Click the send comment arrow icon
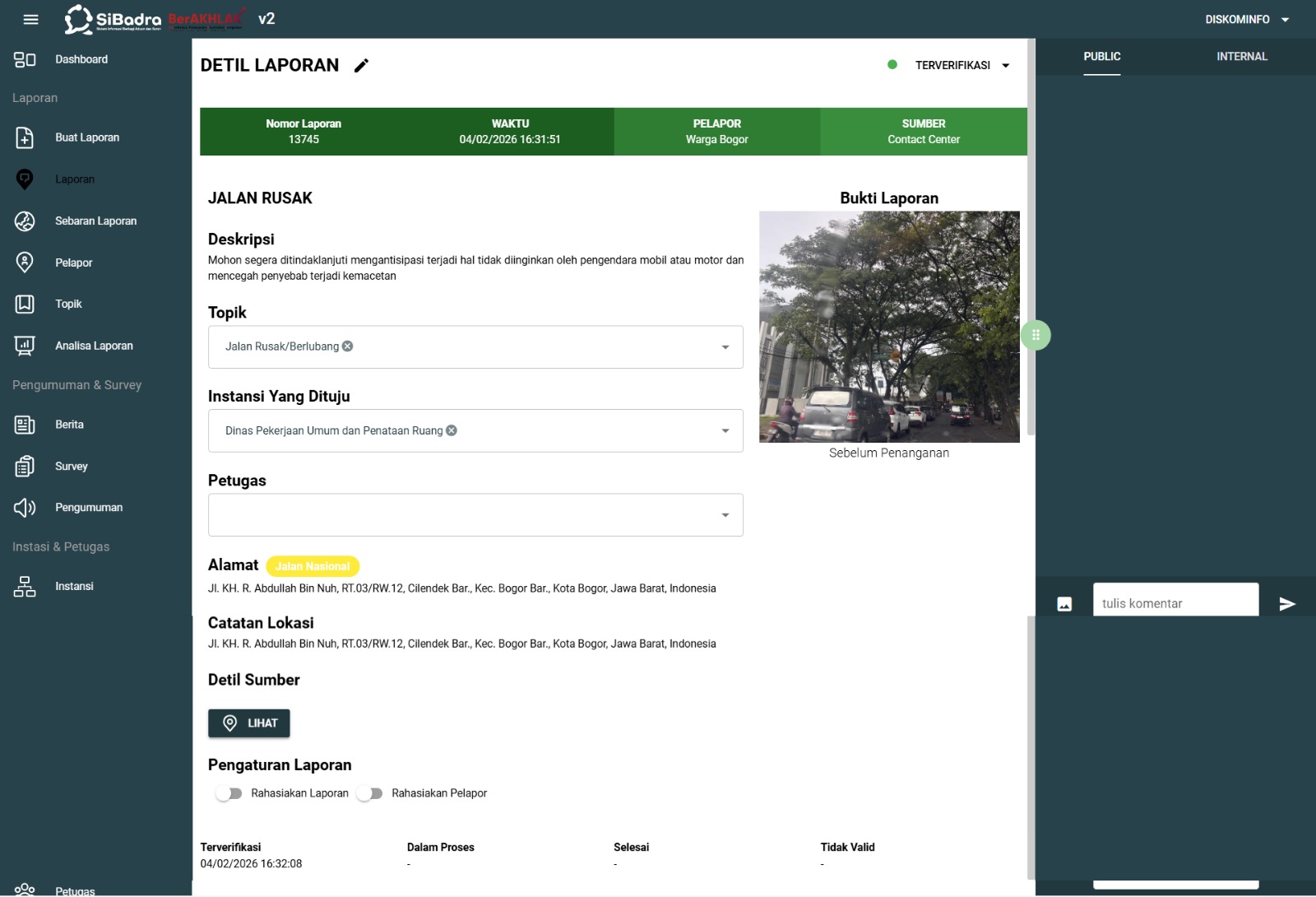Viewport: 1316px width, 897px height. tap(1287, 604)
